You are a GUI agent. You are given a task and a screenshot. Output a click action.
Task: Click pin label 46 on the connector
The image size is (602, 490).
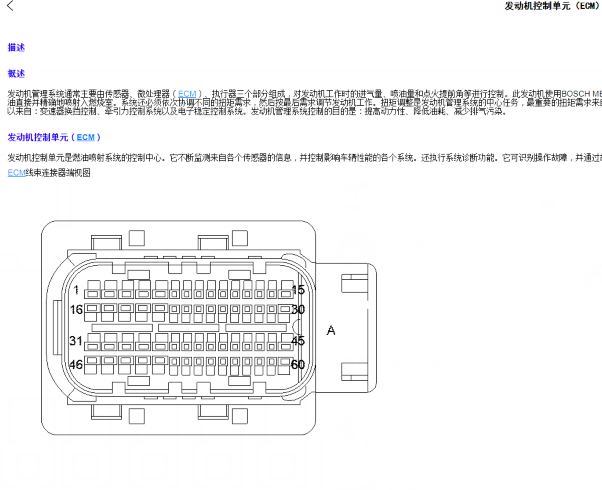(76, 364)
